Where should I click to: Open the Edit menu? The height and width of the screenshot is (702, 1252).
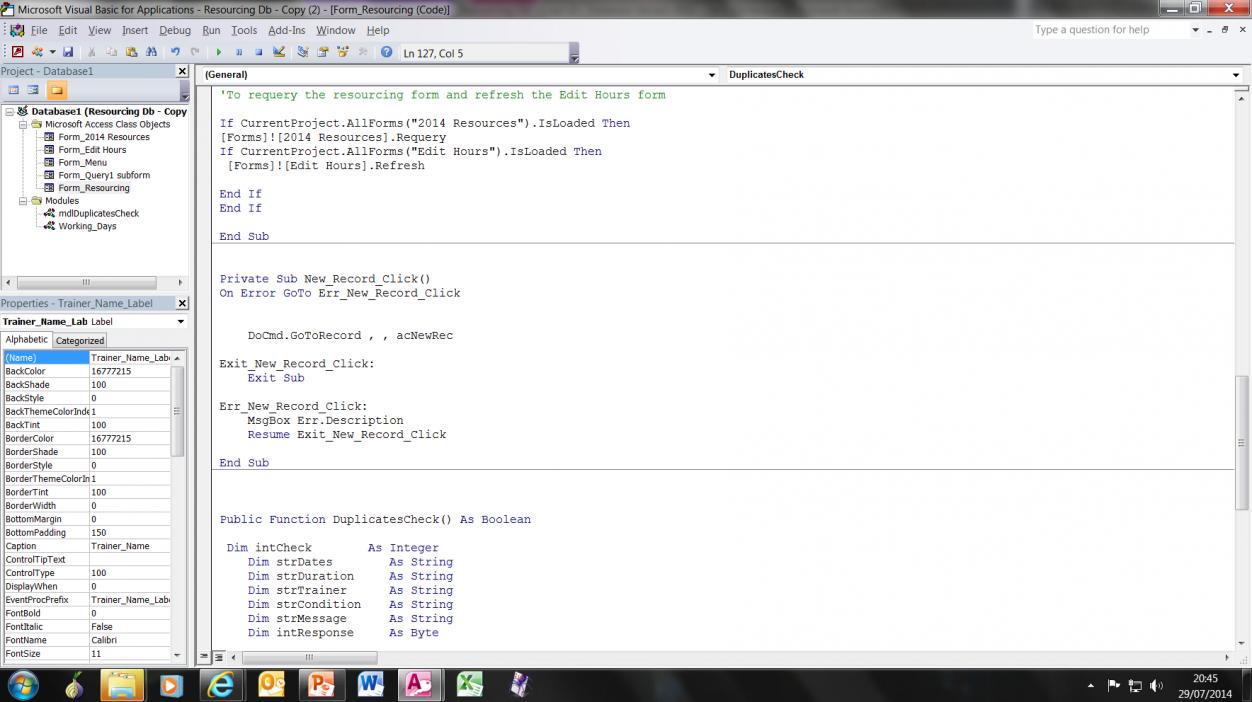click(67, 30)
